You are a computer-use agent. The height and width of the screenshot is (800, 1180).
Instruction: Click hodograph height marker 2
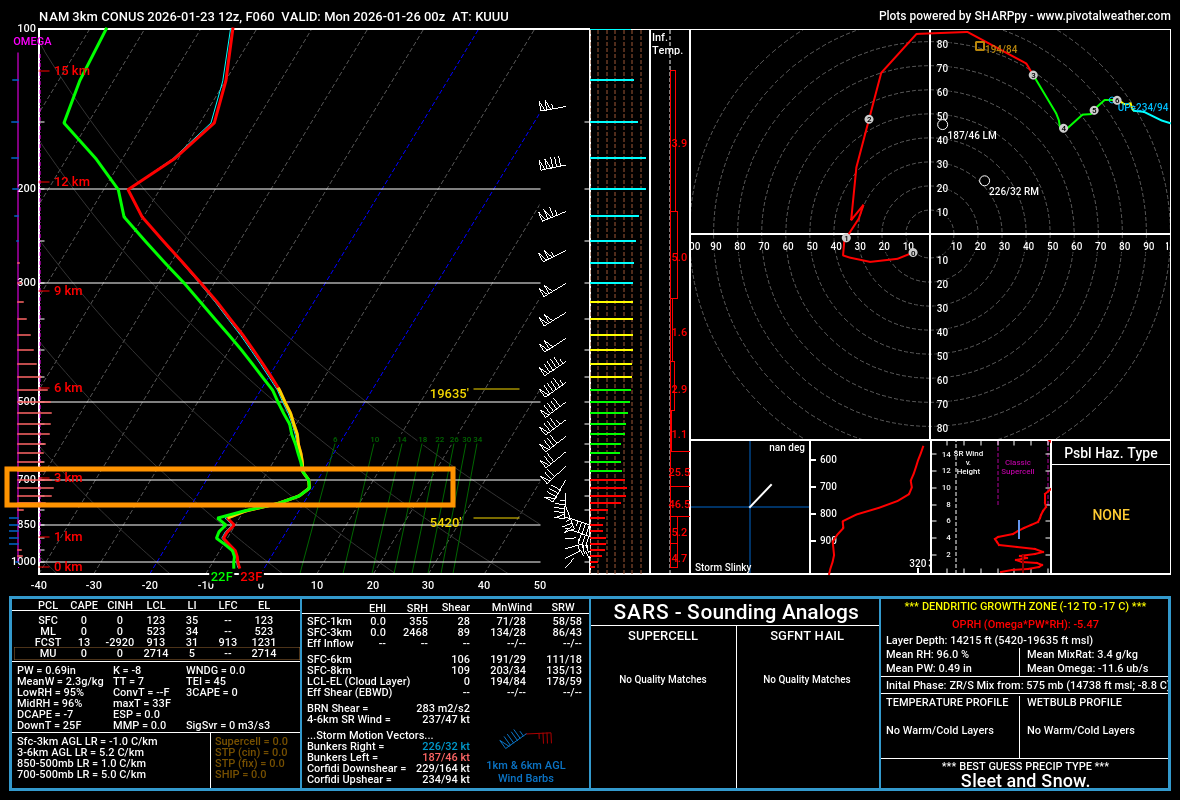869,120
